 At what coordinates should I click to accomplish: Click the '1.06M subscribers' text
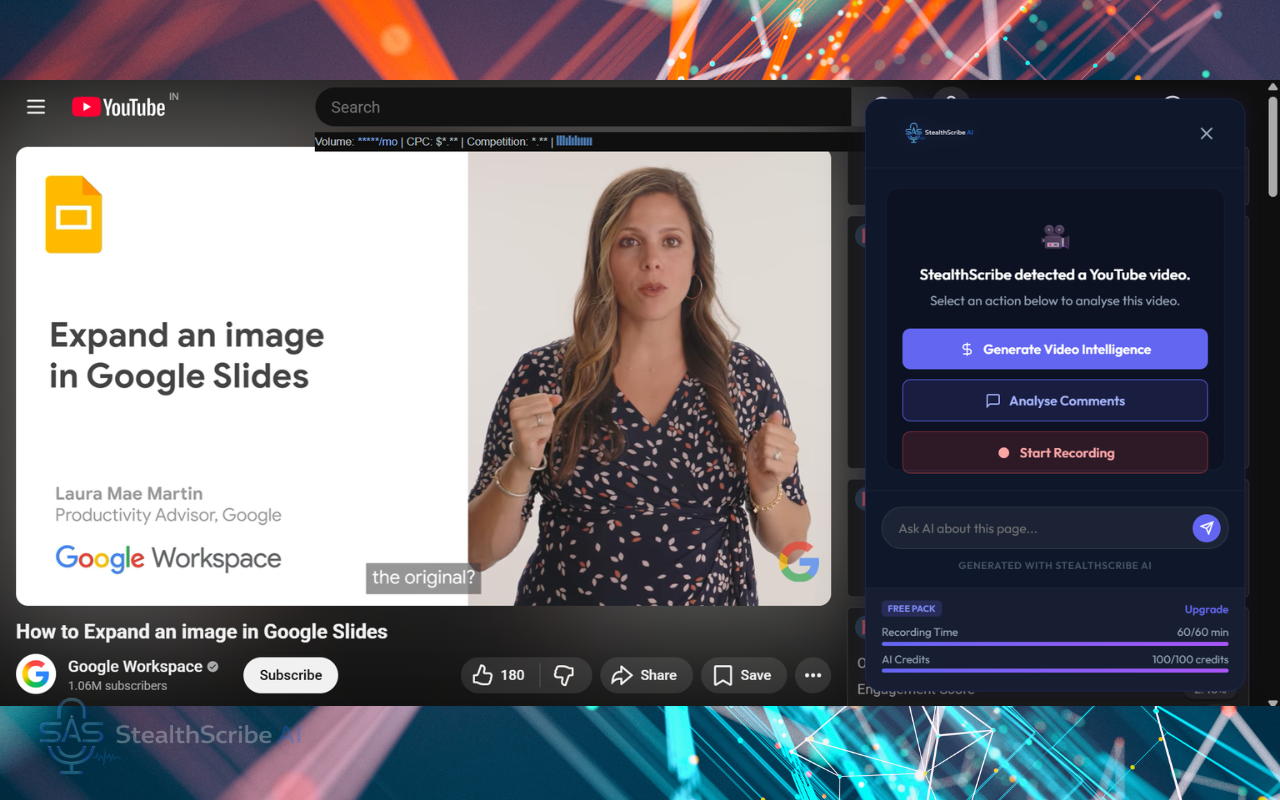[118, 686]
